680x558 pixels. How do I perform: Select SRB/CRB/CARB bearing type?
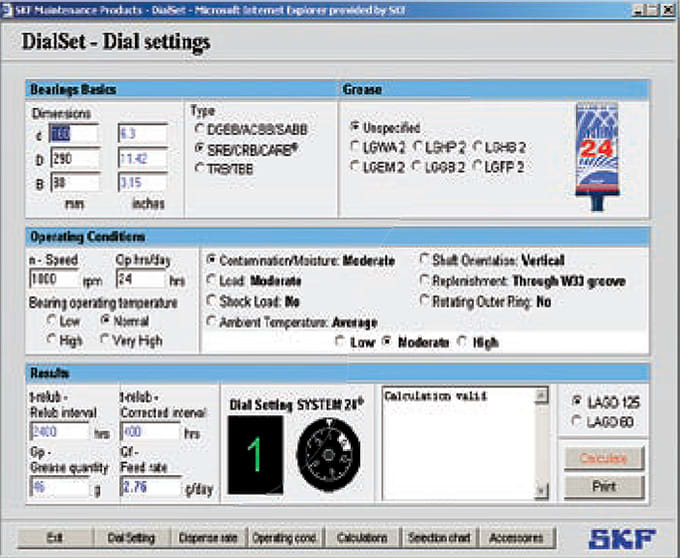point(200,148)
